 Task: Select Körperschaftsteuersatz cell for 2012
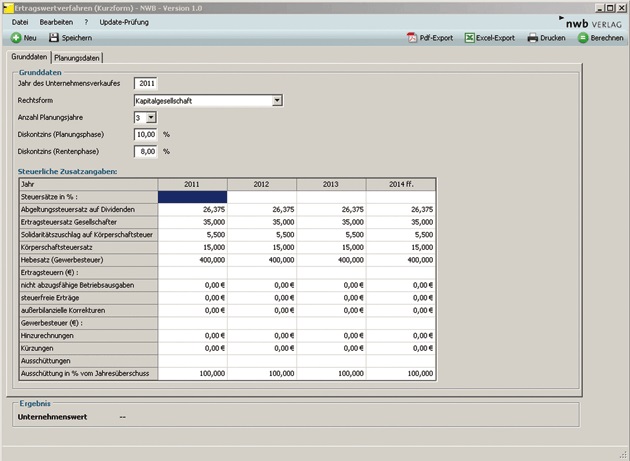tap(261, 247)
